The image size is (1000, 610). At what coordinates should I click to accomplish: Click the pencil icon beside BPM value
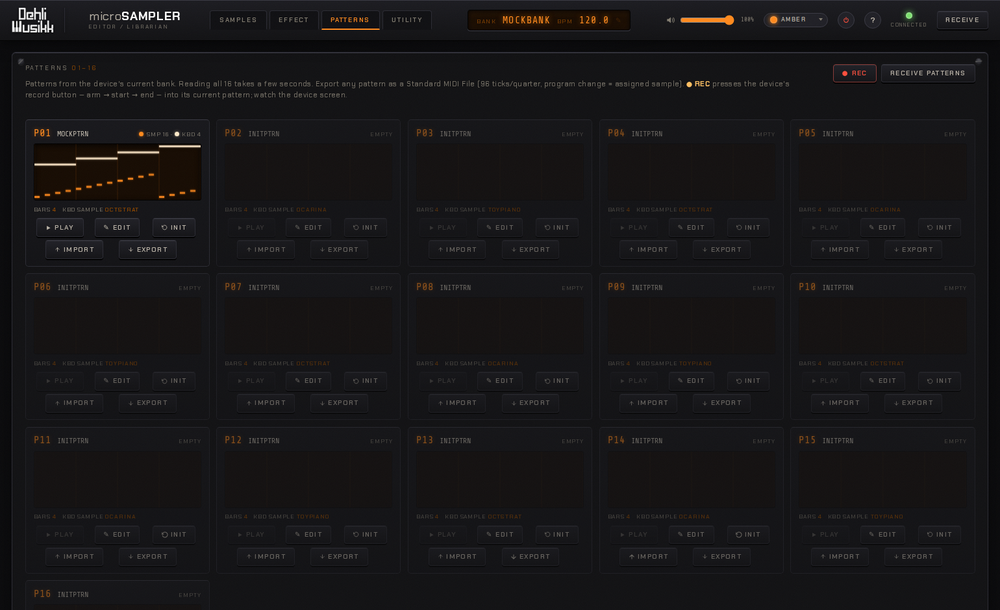point(618,20)
